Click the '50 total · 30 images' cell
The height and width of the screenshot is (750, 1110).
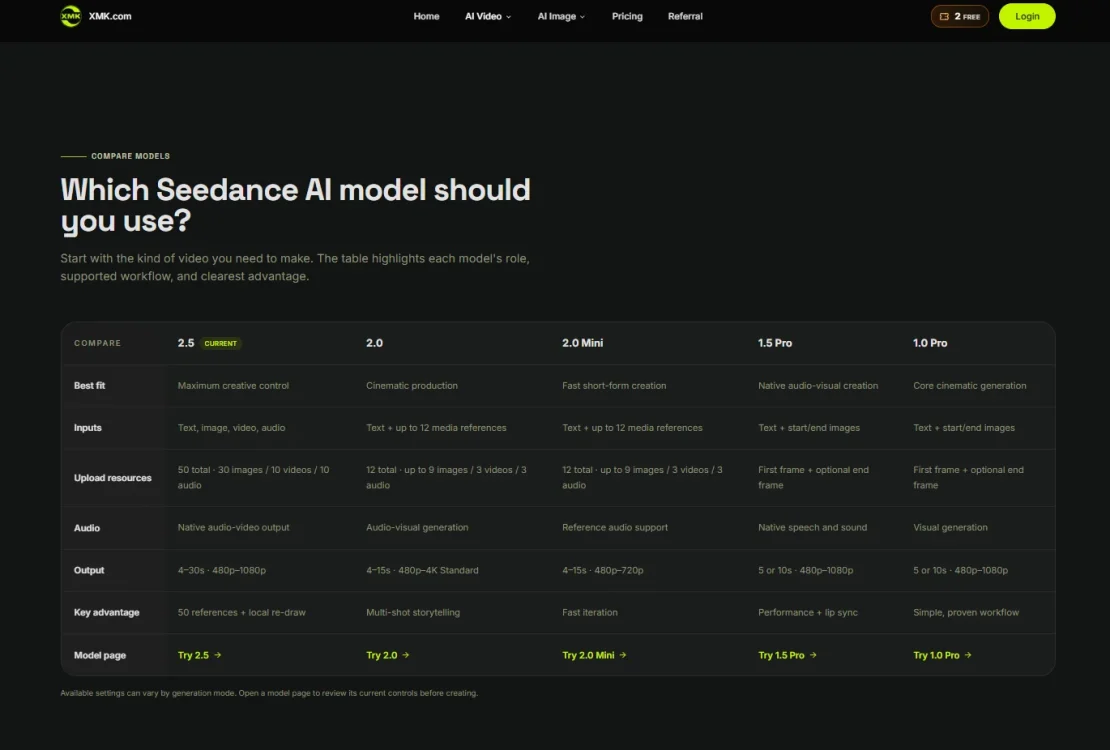coord(253,477)
